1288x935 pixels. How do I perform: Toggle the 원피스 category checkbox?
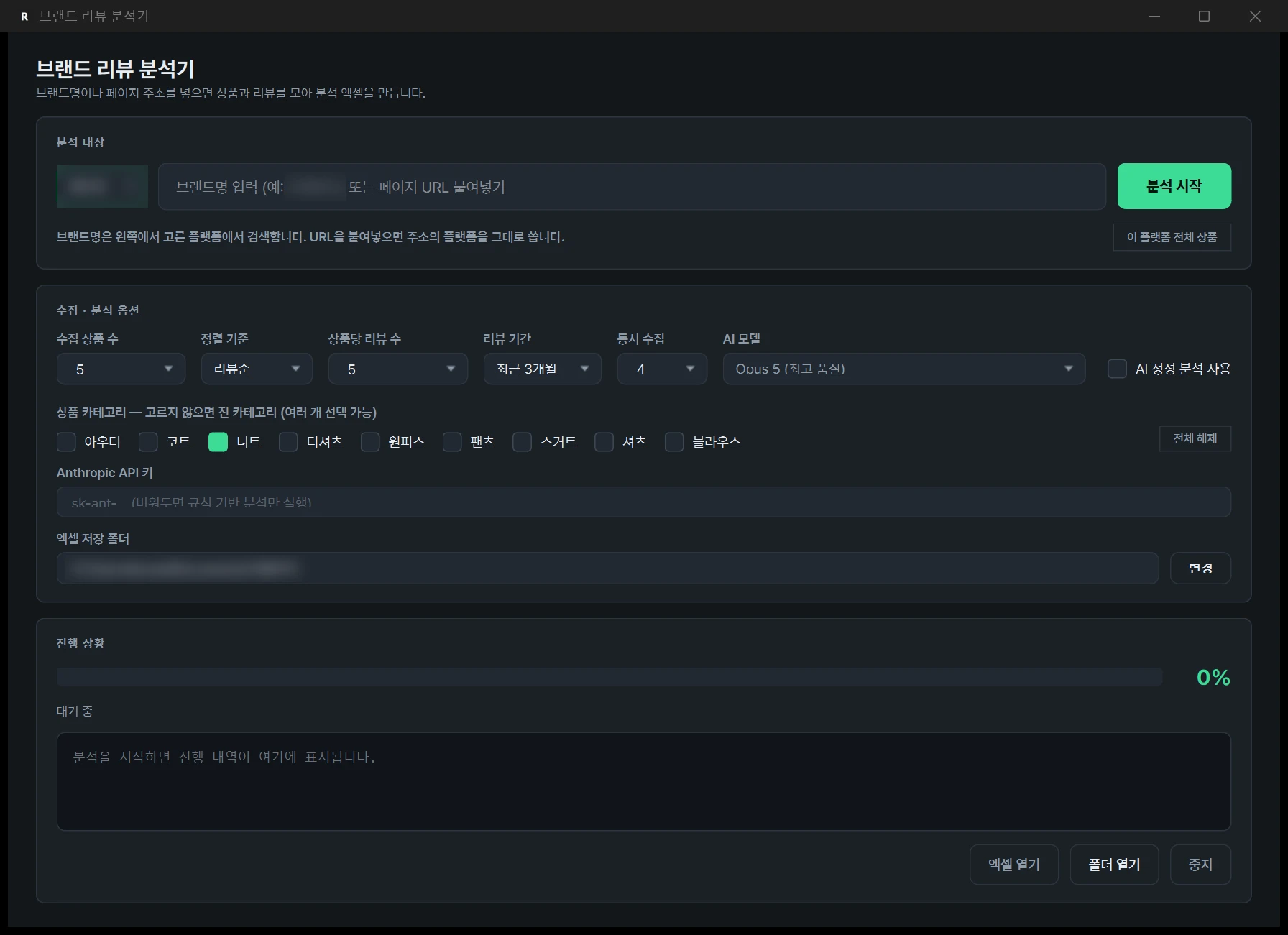pyautogui.click(x=370, y=442)
